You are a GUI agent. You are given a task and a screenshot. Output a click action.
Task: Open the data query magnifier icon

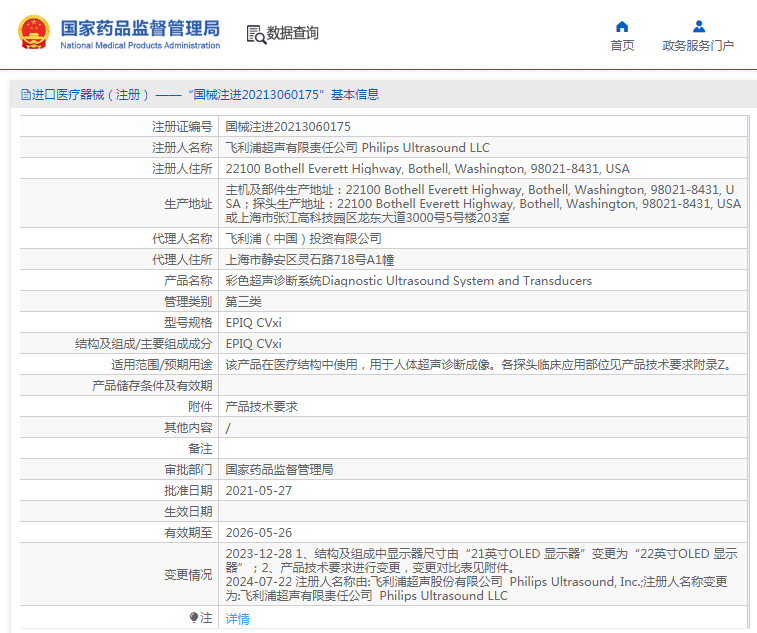256,34
